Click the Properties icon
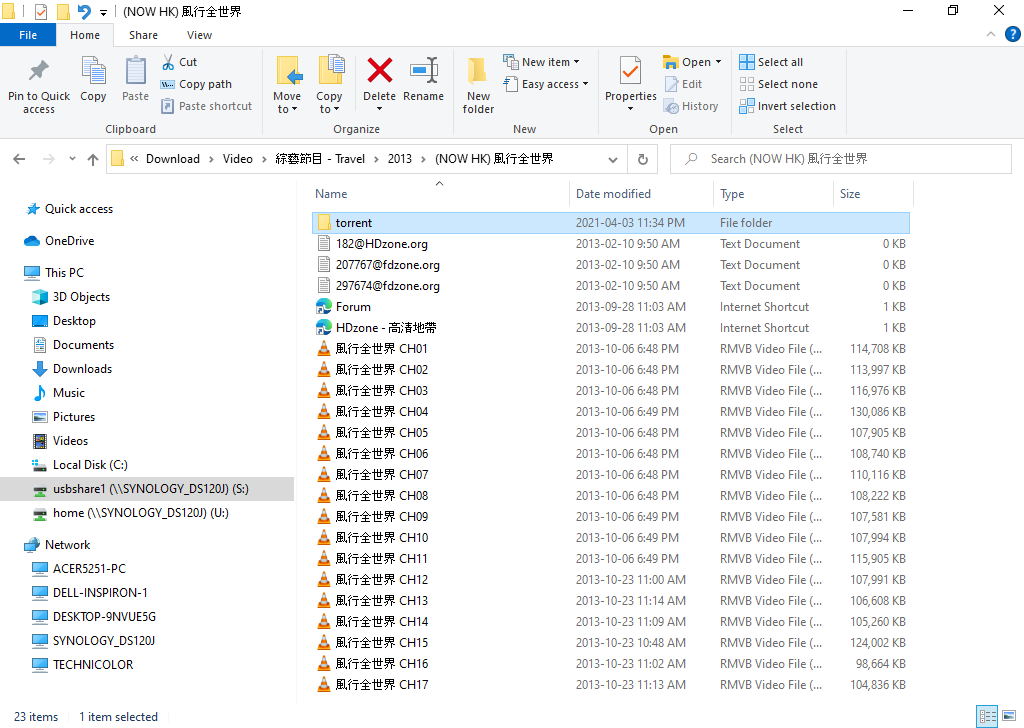The width and height of the screenshot is (1024, 728). (630, 71)
